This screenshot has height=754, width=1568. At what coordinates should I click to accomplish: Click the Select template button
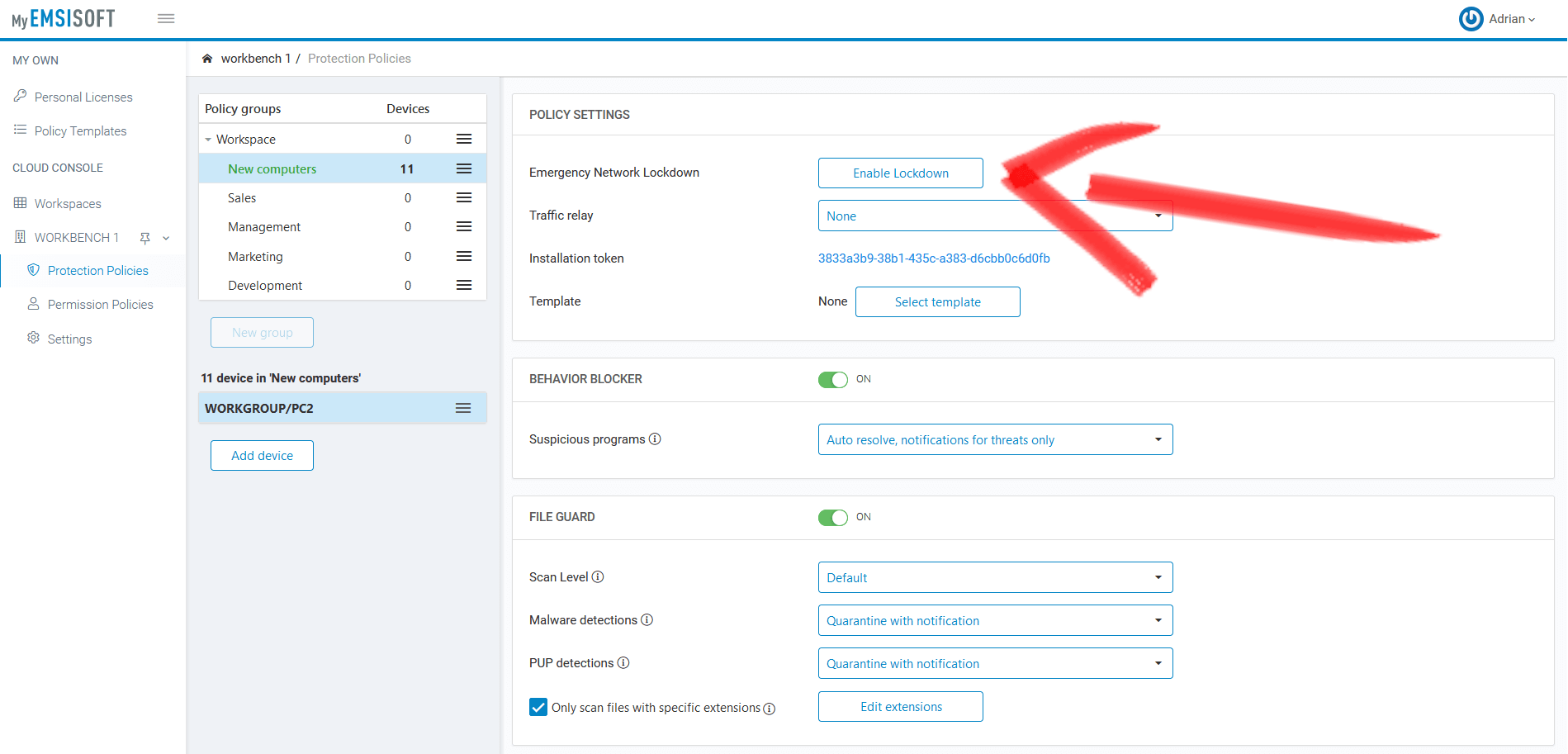click(x=938, y=302)
